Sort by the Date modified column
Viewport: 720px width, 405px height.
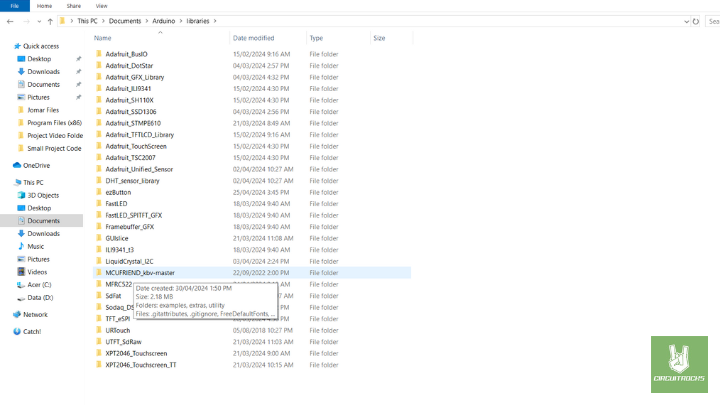(x=253, y=38)
